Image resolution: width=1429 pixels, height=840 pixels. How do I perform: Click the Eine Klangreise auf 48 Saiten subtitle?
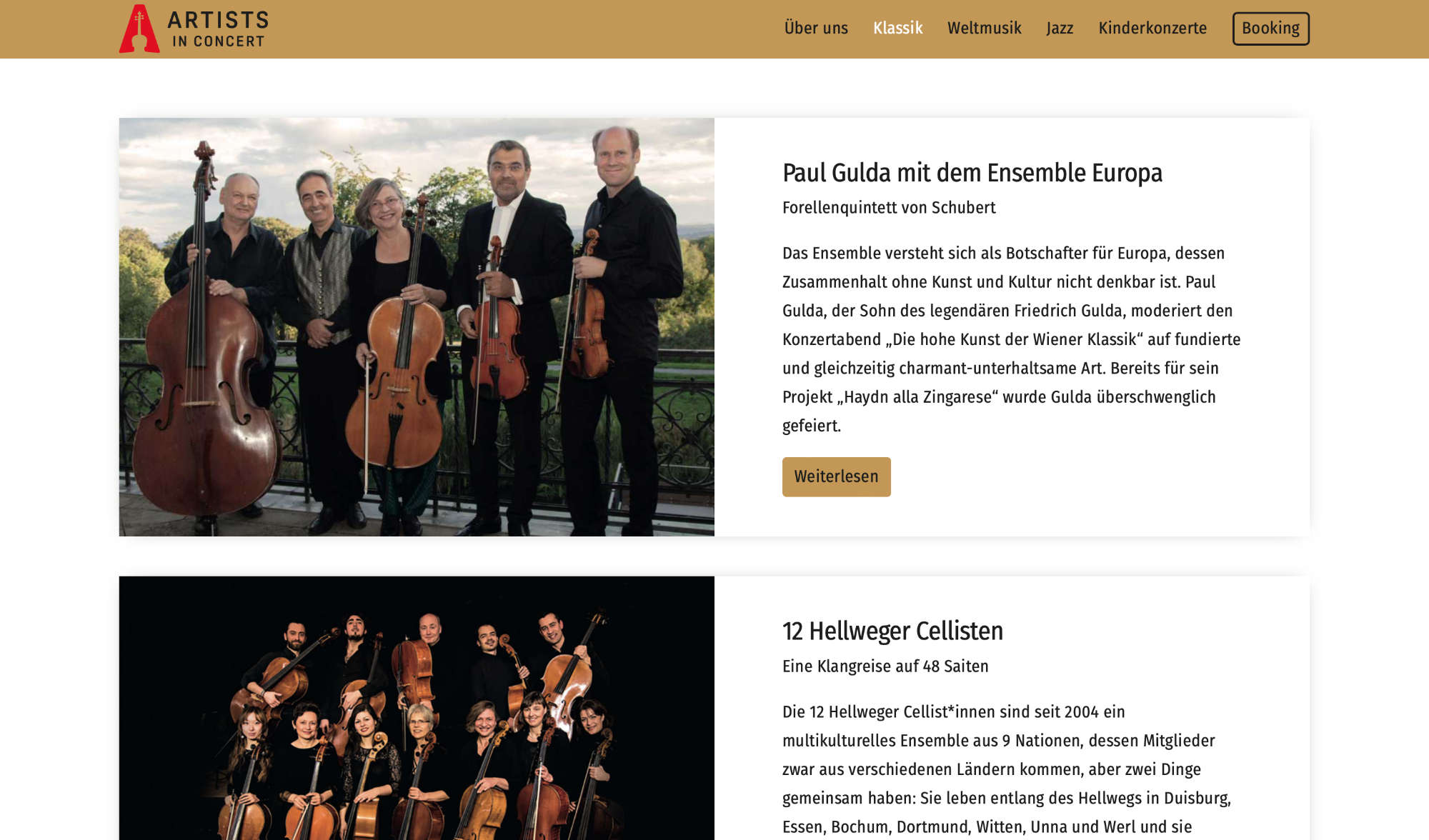tap(885, 666)
